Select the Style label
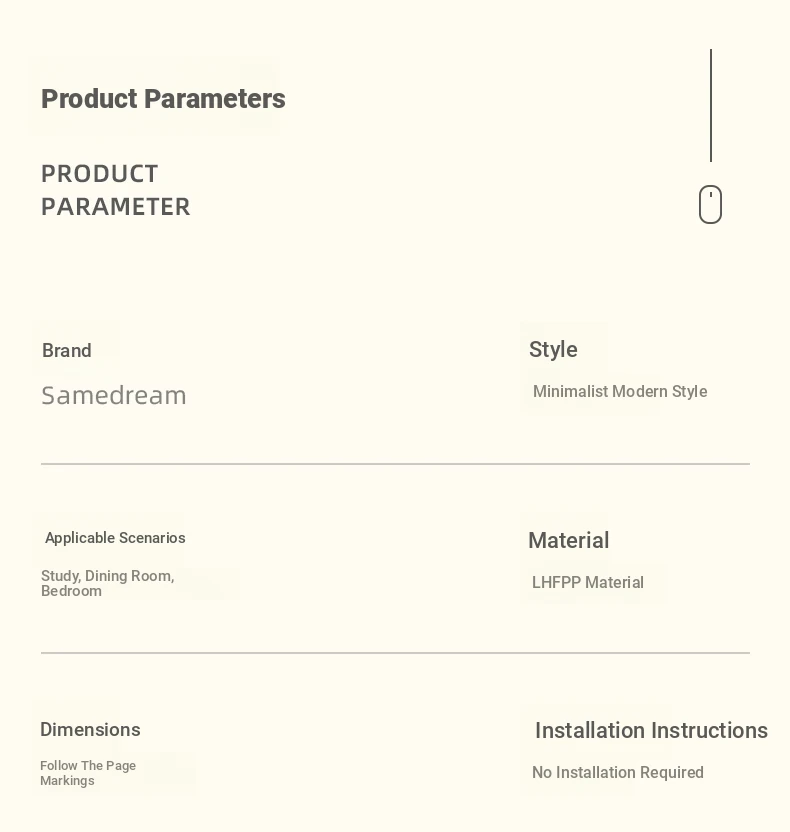Image resolution: width=790 pixels, height=832 pixels. pyautogui.click(x=553, y=350)
